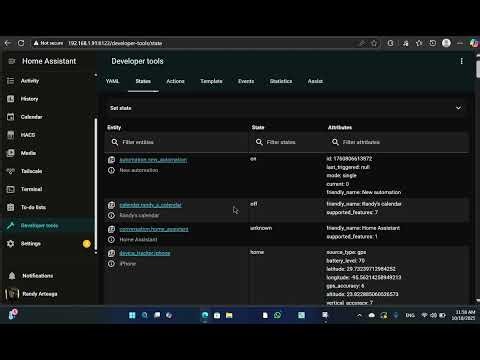Viewport: 480px width, 360px height.
Task: Show info for Randy's calendar entity
Action: tap(111, 215)
